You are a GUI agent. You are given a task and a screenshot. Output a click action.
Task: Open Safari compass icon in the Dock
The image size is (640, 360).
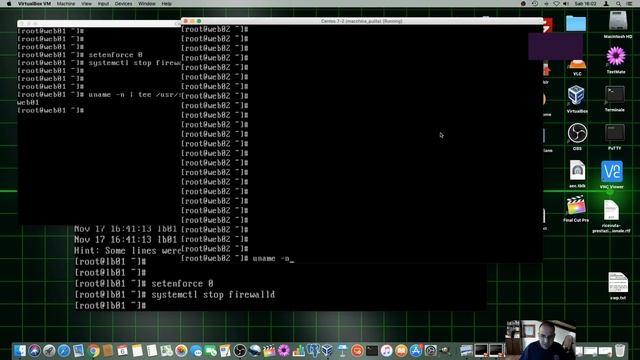[64, 351]
